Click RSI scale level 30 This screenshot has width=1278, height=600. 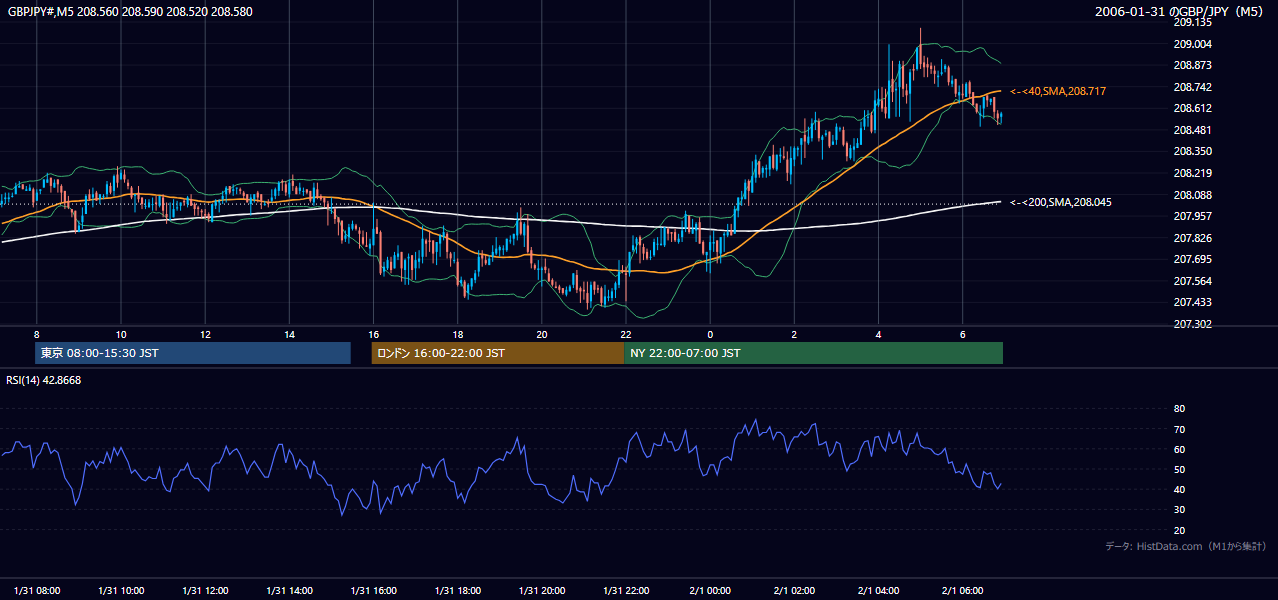[x=1179, y=510]
